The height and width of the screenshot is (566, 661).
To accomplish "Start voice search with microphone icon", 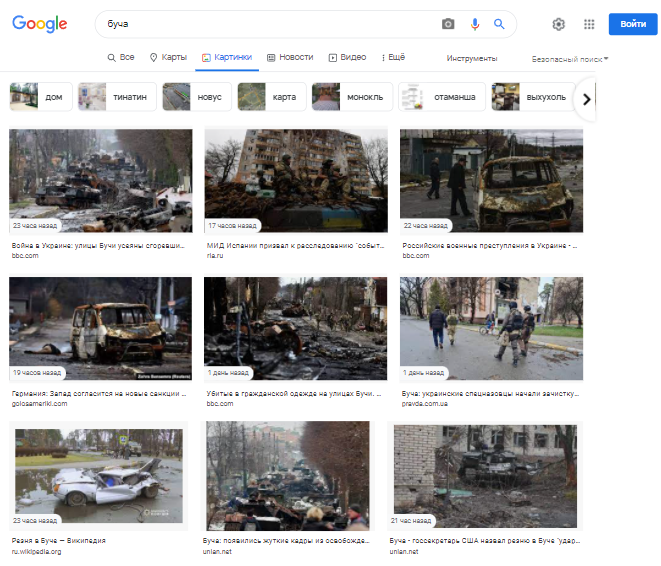I will 475,24.
